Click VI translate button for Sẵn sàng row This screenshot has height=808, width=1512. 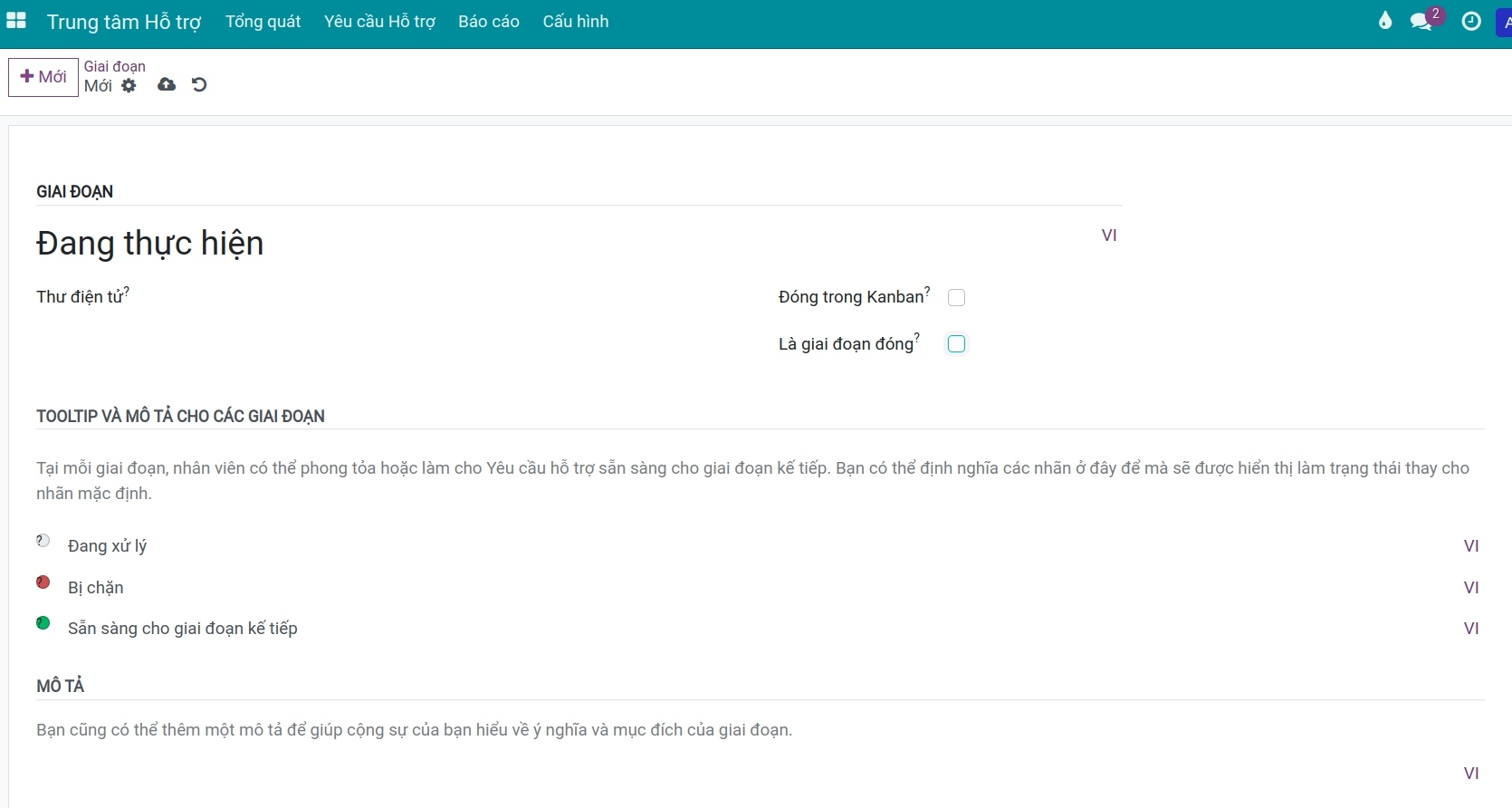point(1471,629)
